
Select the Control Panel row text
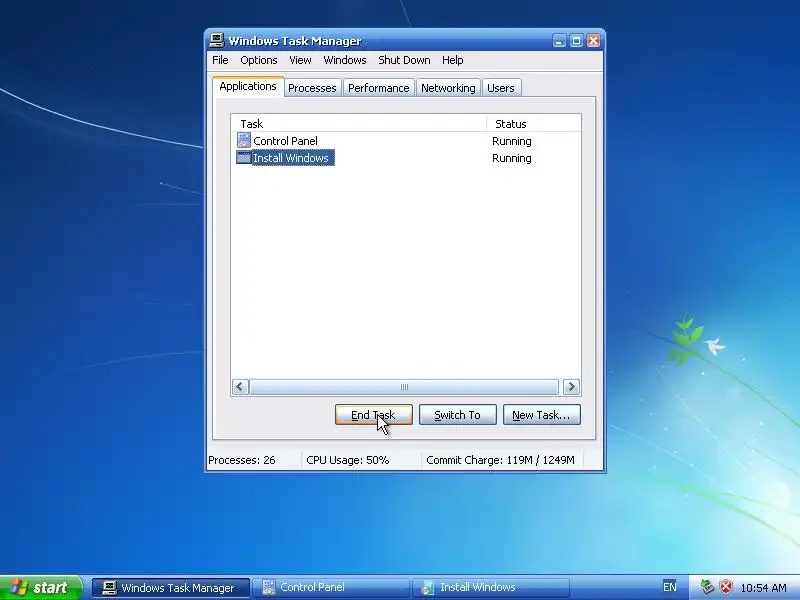point(285,141)
